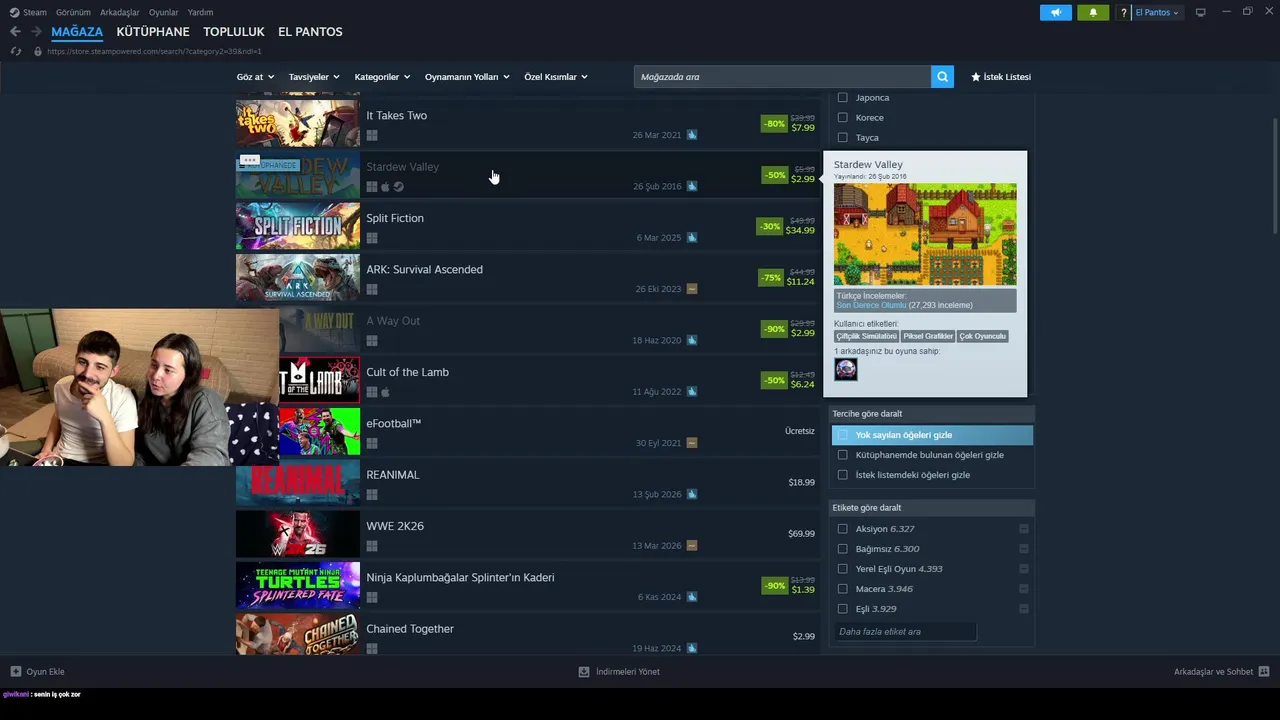Image resolution: width=1280 pixels, height=720 pixels.
Task: Click the WWE 2K26 game thumbnail
Action: (298, 534)
